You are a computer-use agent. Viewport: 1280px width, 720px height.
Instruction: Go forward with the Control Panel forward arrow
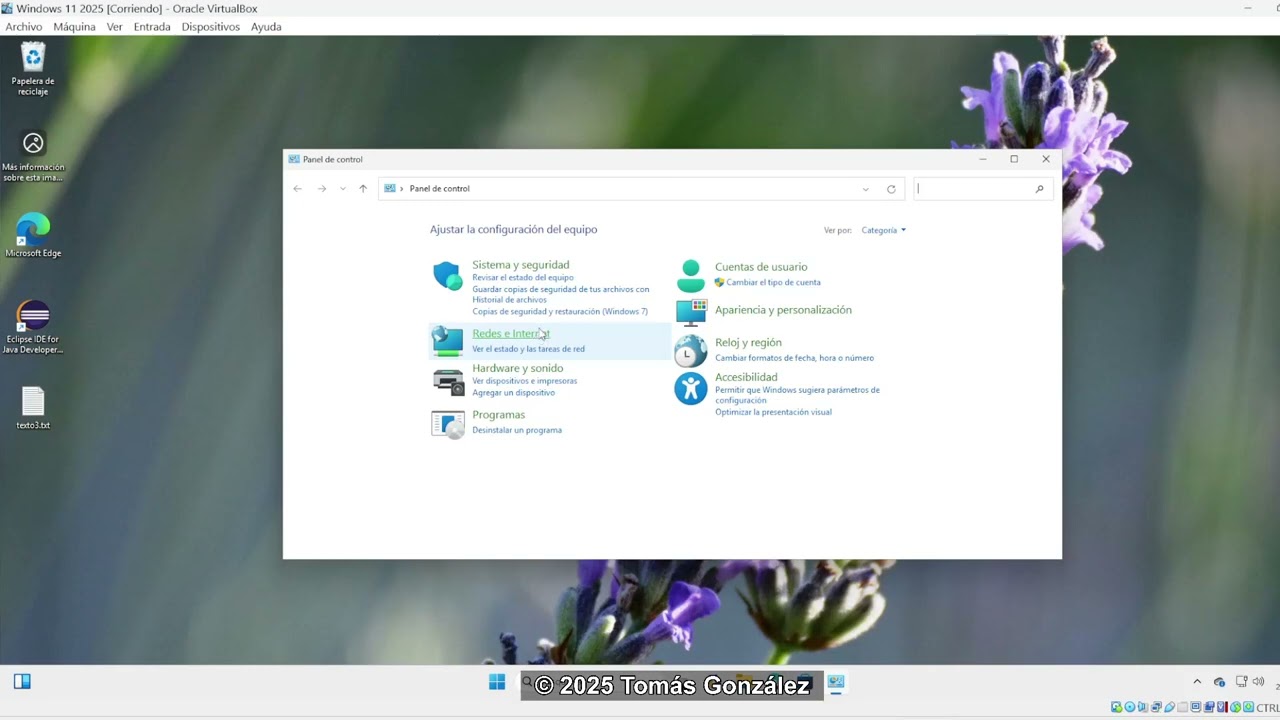click(x=322, y=189)
